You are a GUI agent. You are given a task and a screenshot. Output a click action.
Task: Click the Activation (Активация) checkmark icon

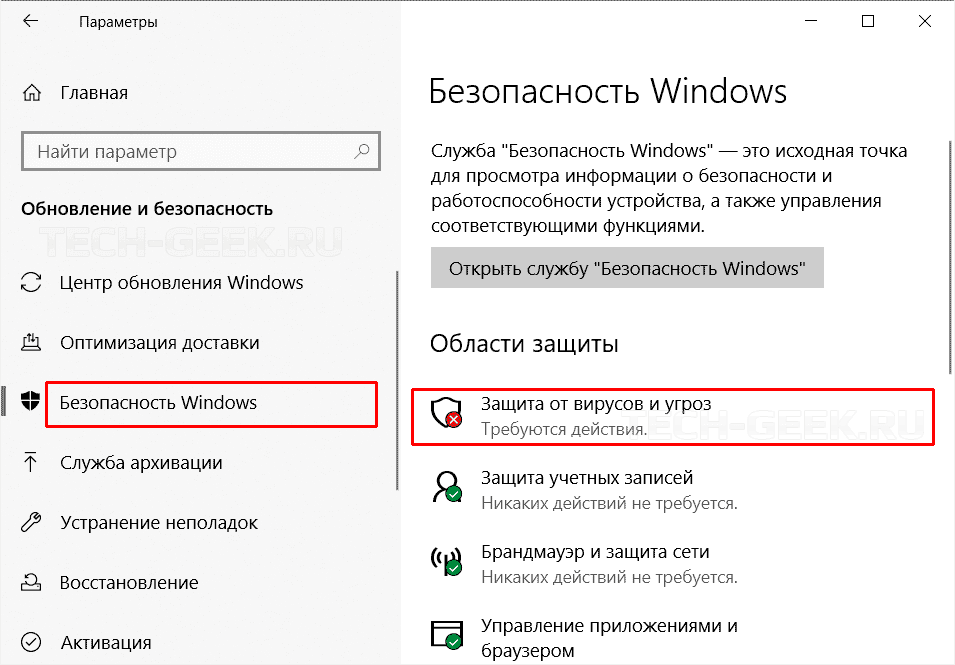[x=31, y=642]
